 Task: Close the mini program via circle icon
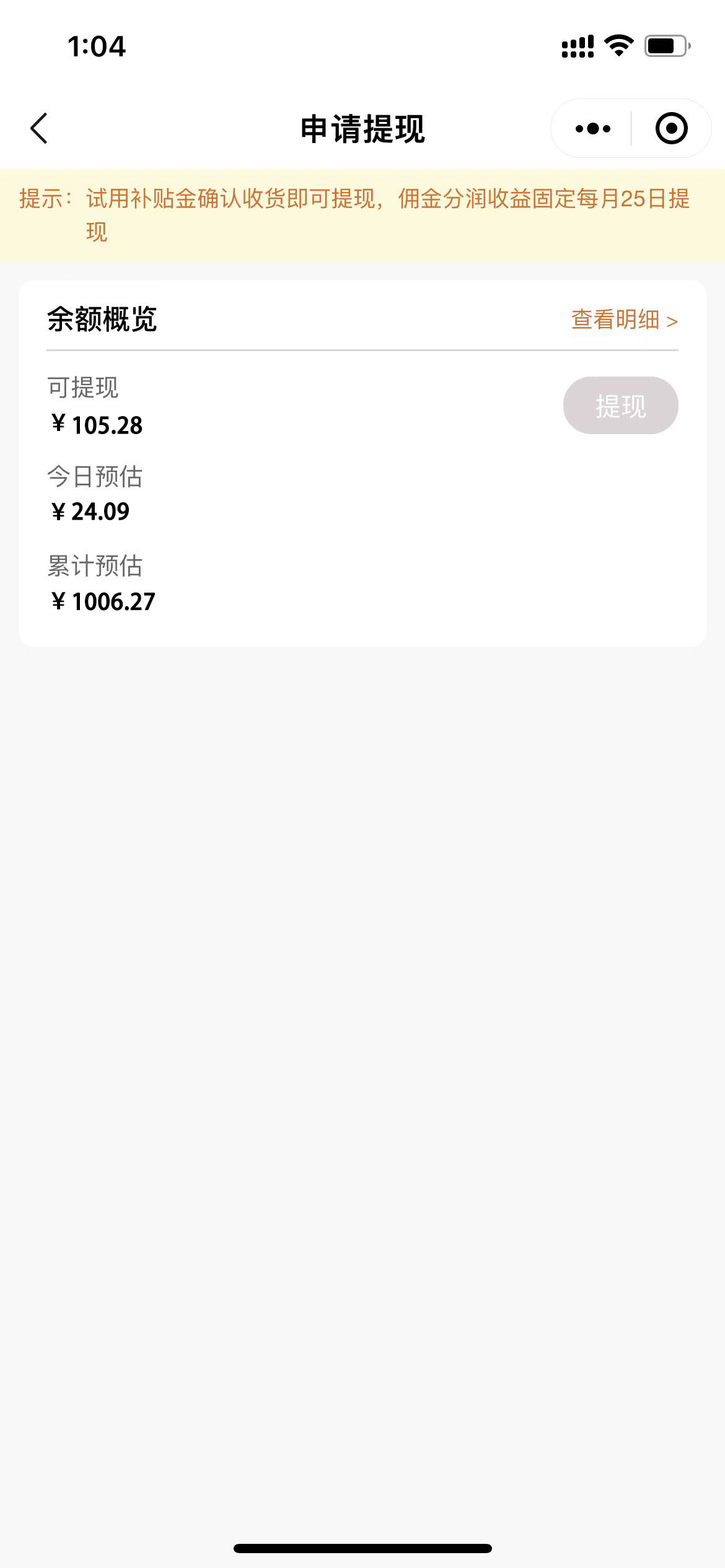[x=671, y=129]
